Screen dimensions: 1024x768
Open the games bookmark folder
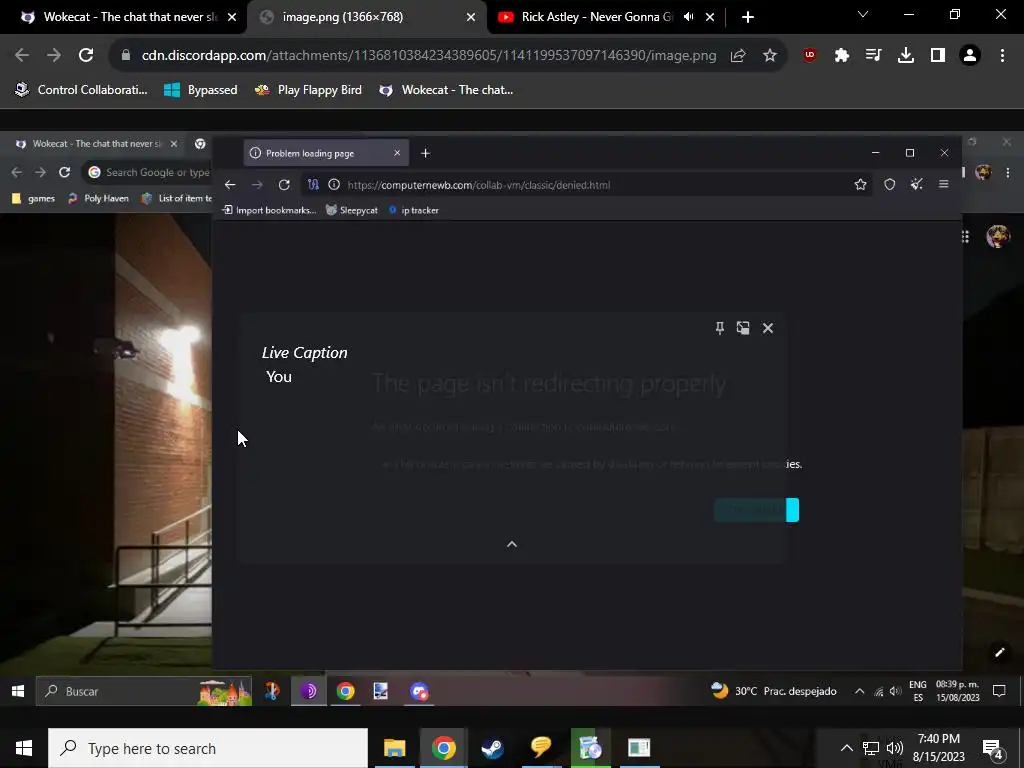click(x=34, y=199)
